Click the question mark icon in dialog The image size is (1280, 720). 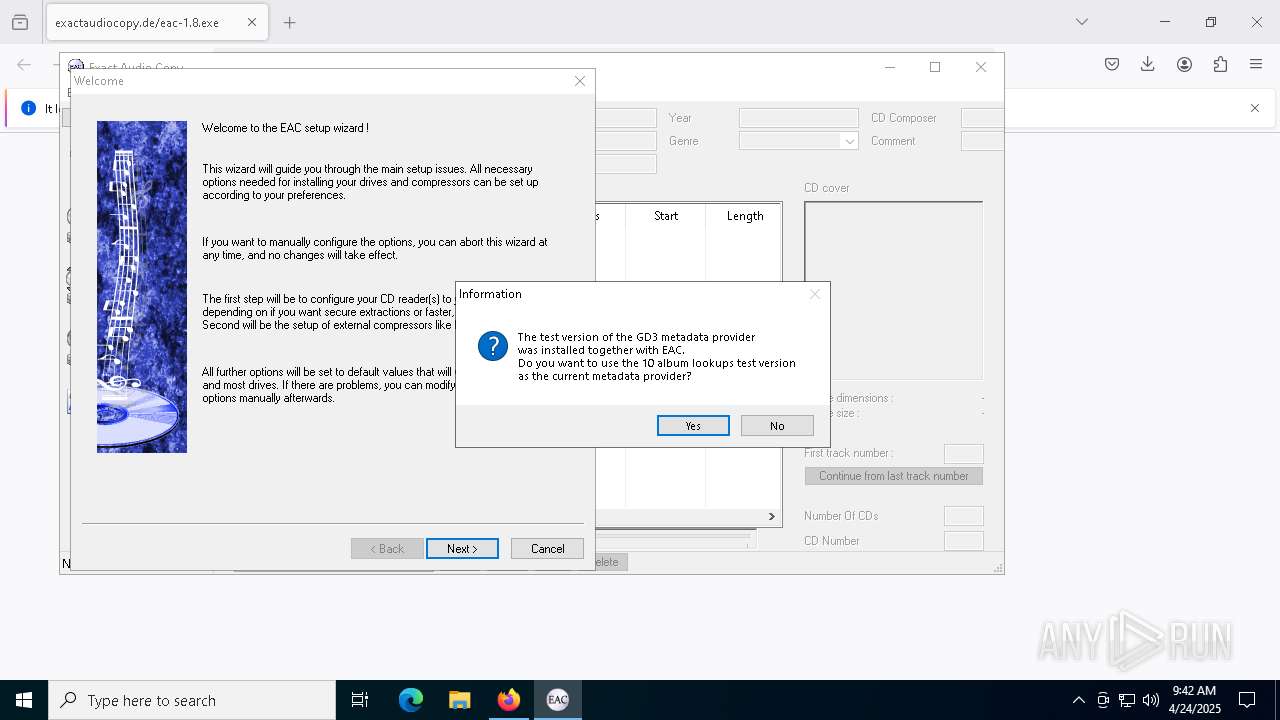492,346
